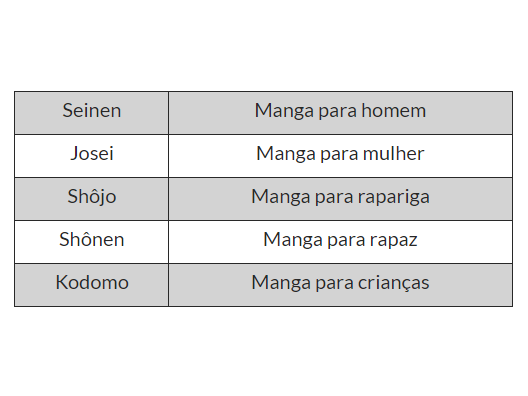
Task: Select the Josei cell
Action: click(x=91, y=156)
